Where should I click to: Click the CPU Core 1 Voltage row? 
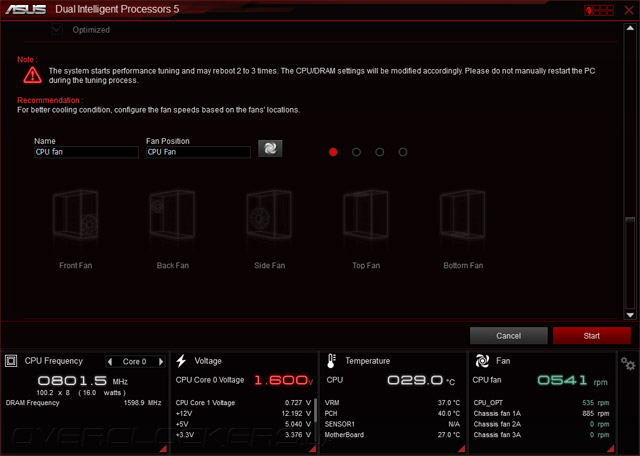pos(243,403)
